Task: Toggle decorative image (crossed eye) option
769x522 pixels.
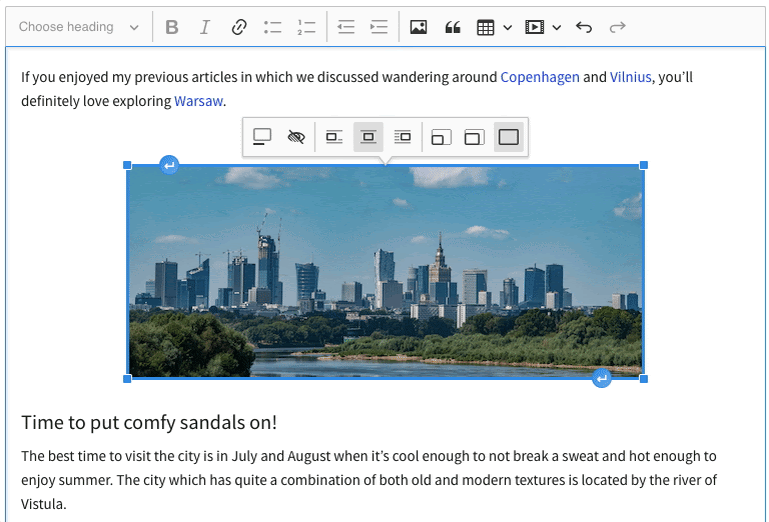Action: [x=296, y=137]
